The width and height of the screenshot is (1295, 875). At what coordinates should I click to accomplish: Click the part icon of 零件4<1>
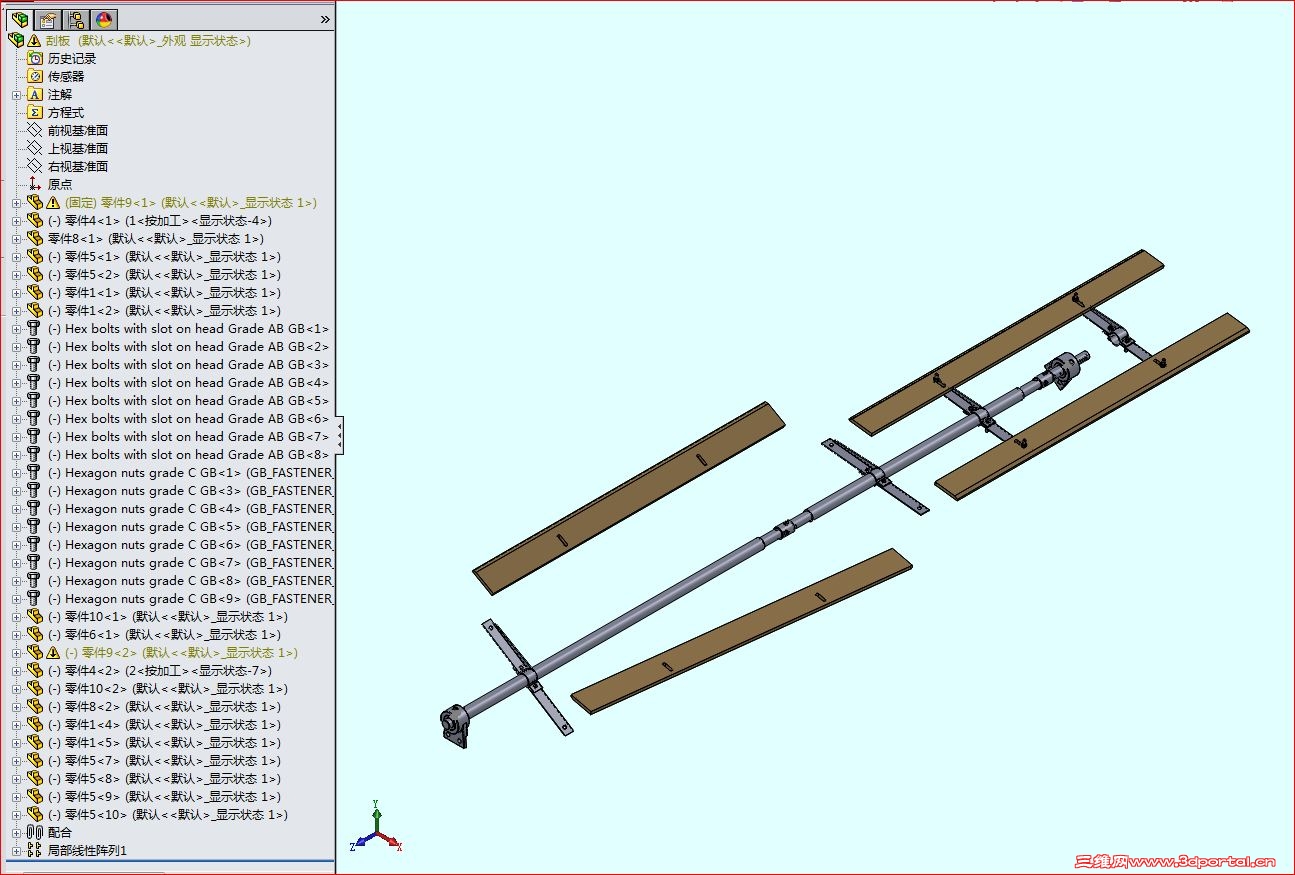coord(35,220)
